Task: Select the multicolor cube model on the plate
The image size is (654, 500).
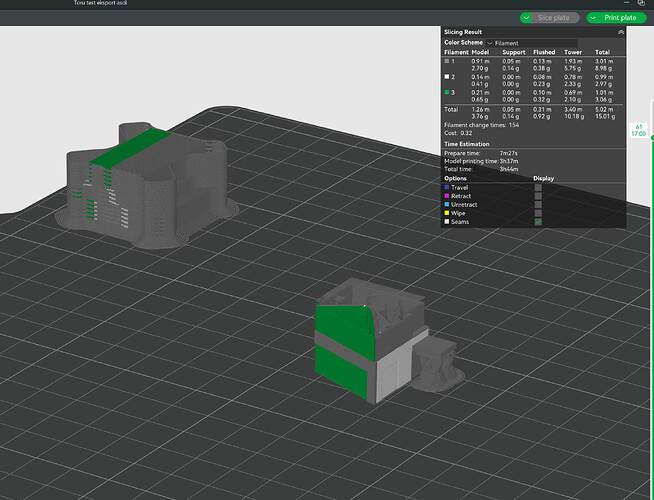Action: 371,340
